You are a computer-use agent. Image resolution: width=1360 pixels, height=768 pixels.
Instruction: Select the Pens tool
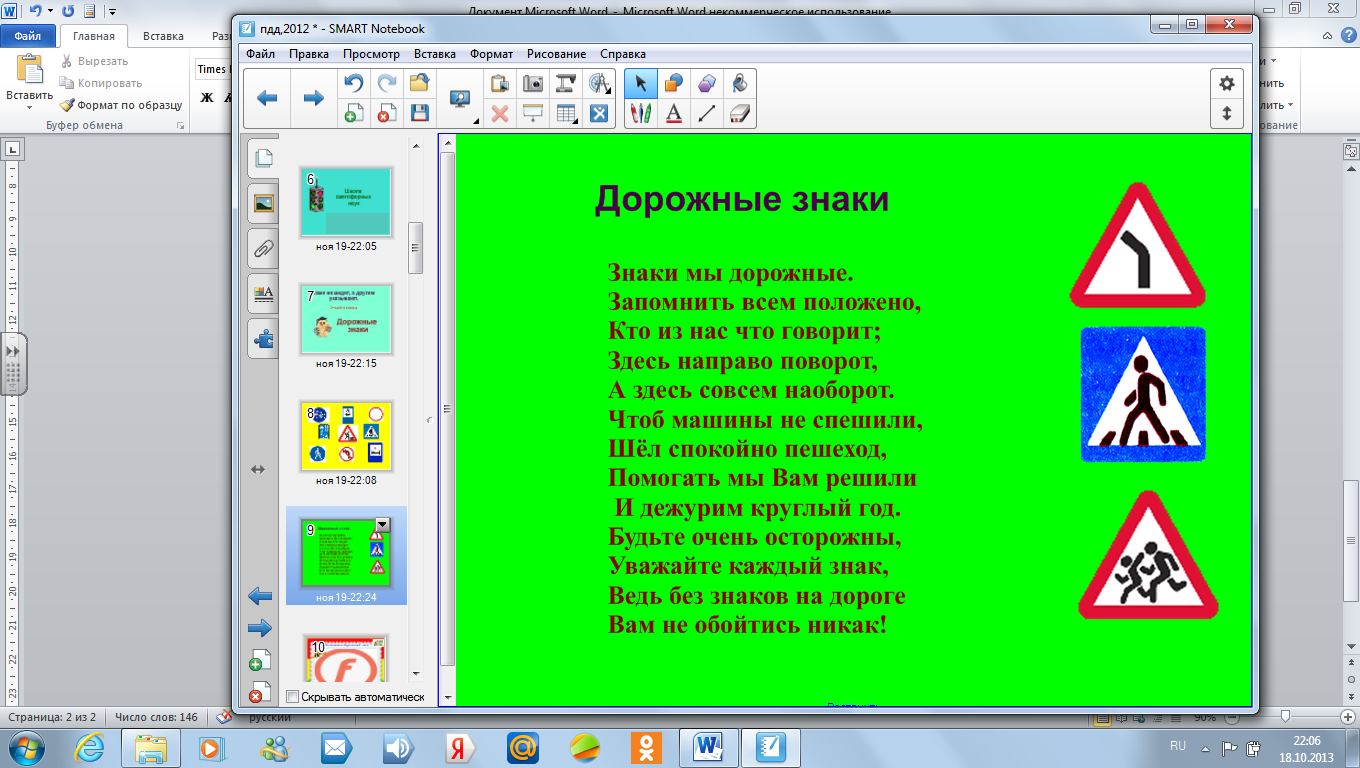(x=641, y=113)
